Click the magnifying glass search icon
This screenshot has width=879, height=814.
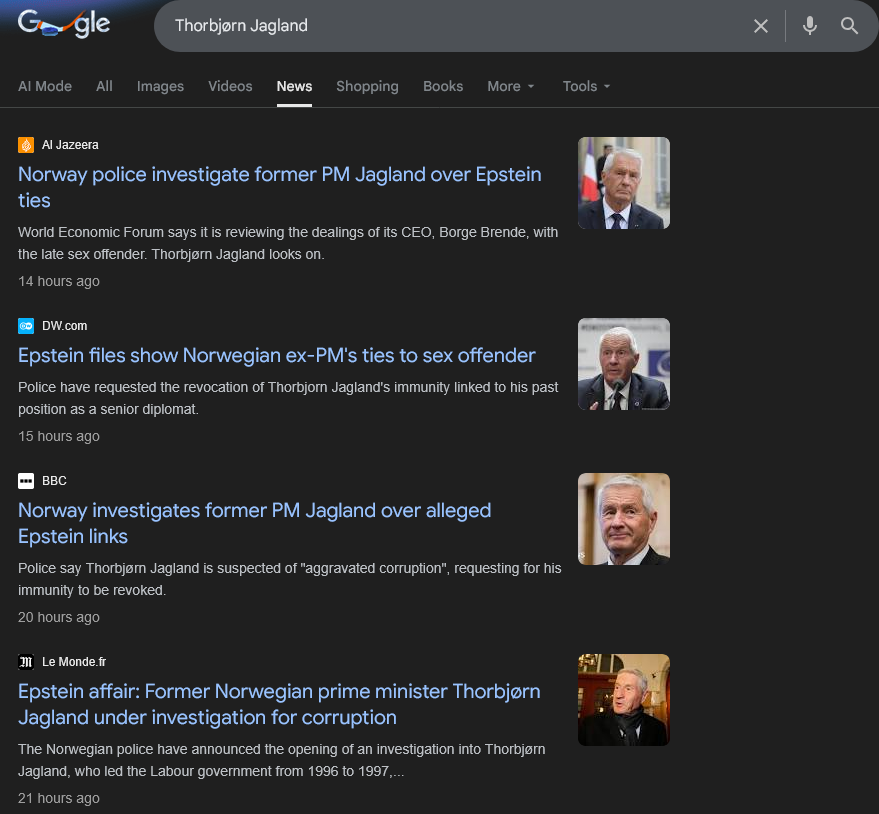pyautogui.click(x=850, y=26)
